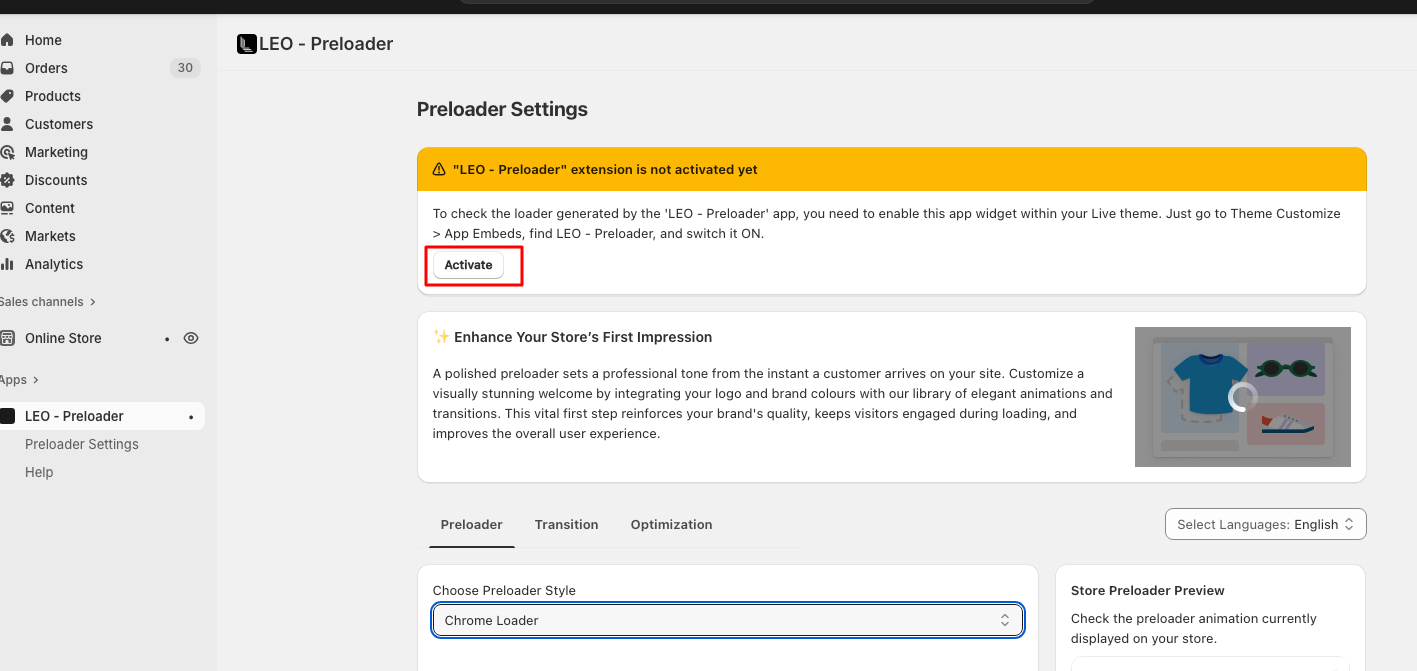
Task: Switch to the Preloader tab
Action: pos(472,525)
